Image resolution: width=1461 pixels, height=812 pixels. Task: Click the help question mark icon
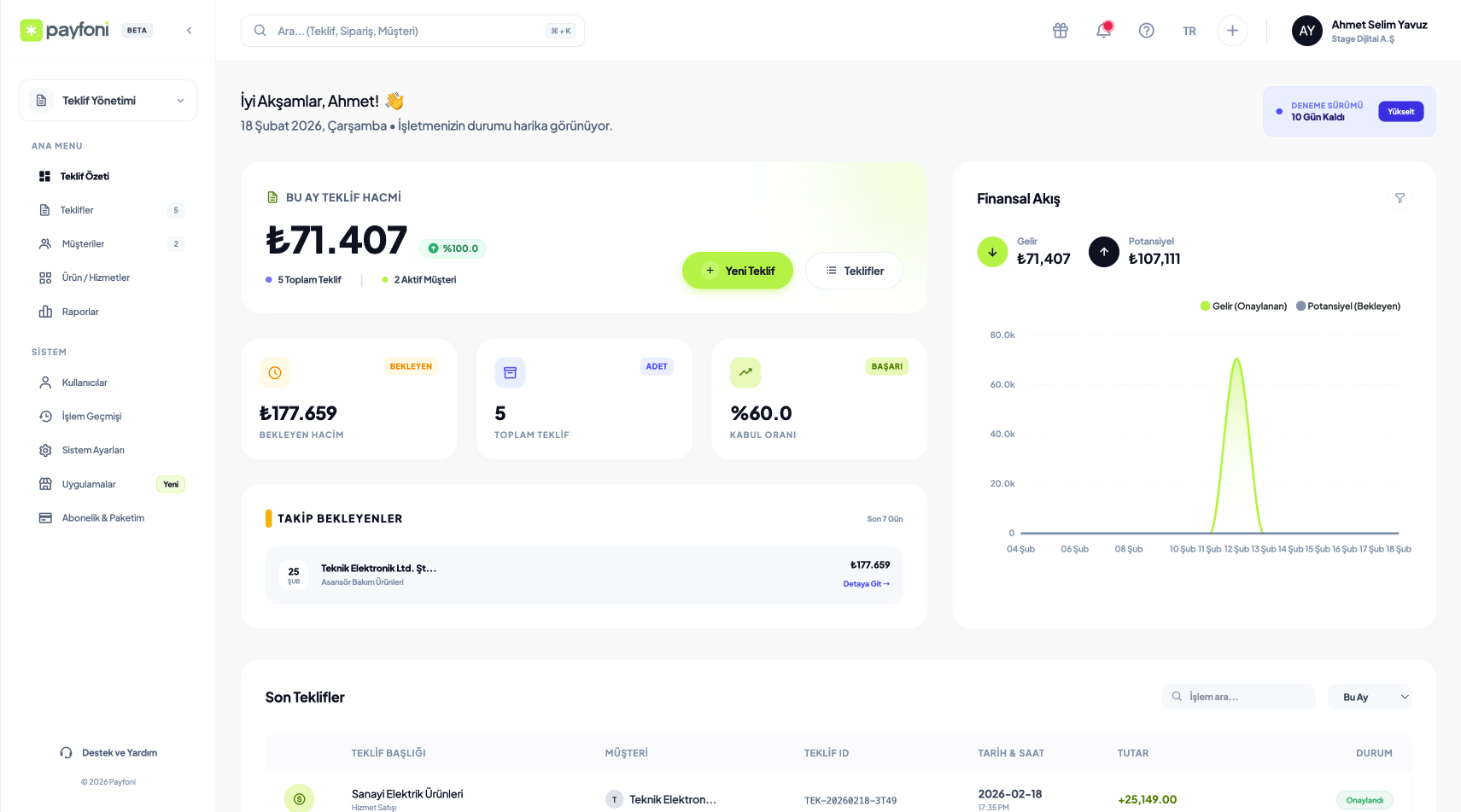click(x=1146, y=30)
